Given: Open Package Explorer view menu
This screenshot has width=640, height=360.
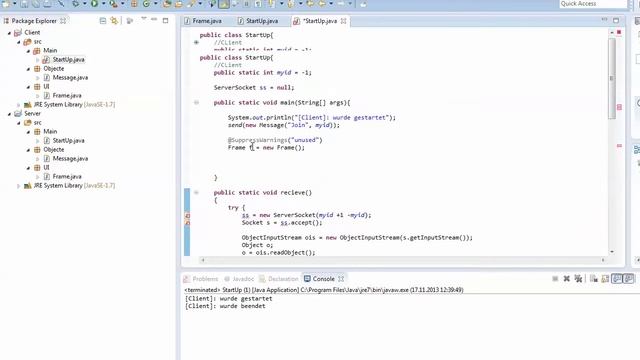Looking at the screenshot, I should pyautogui.click(x=144, y=19).
